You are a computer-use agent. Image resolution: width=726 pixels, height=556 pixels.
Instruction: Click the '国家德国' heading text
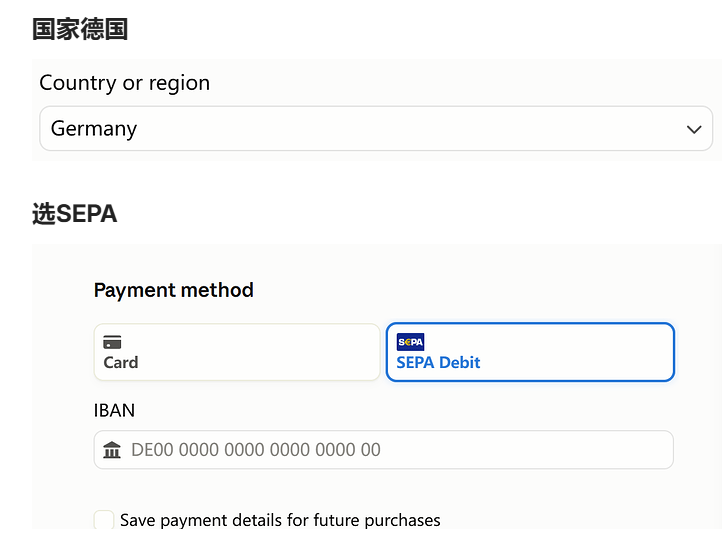coord(80,29)
